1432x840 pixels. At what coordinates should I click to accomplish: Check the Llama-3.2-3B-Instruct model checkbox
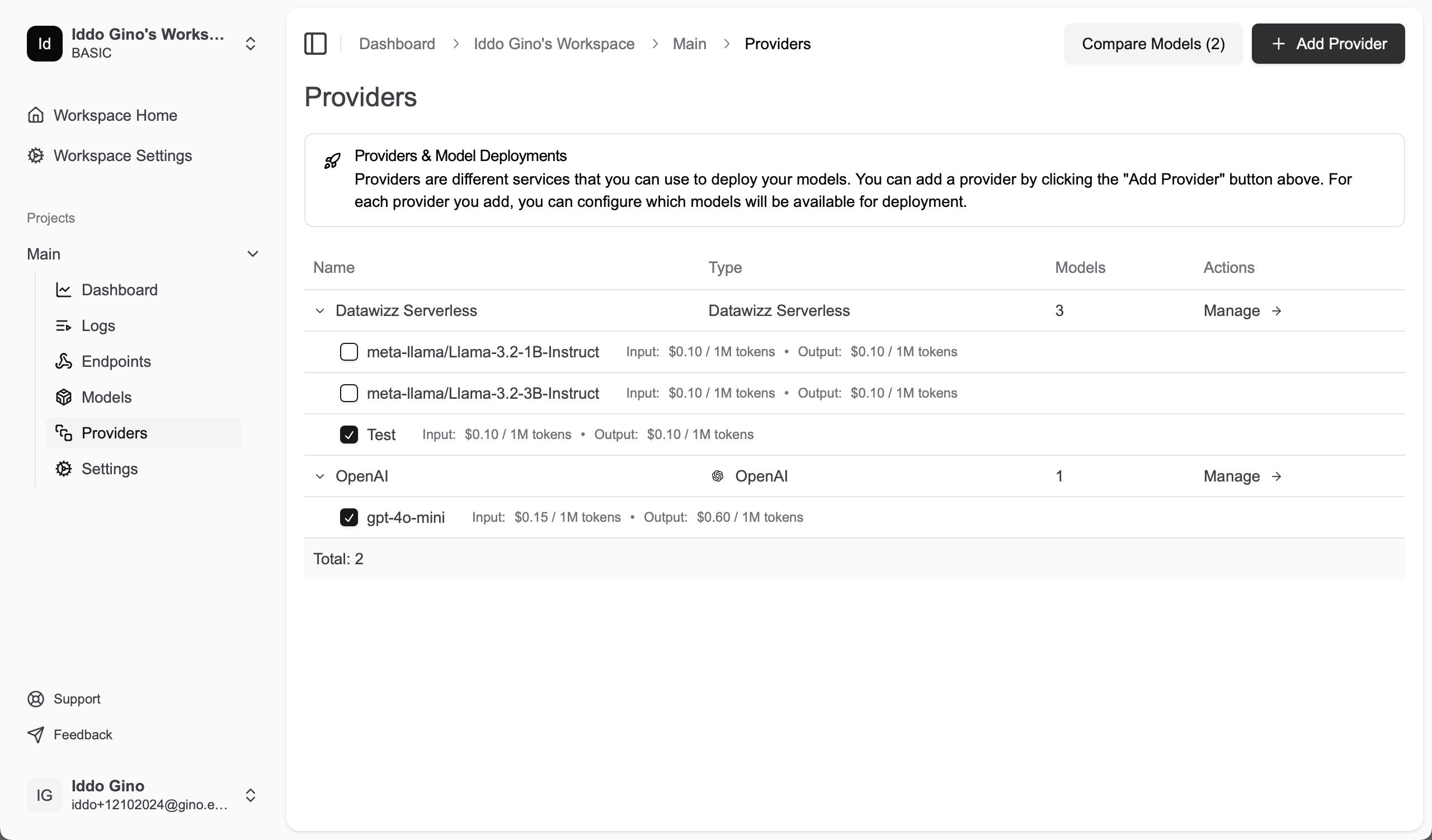[349, 393]
